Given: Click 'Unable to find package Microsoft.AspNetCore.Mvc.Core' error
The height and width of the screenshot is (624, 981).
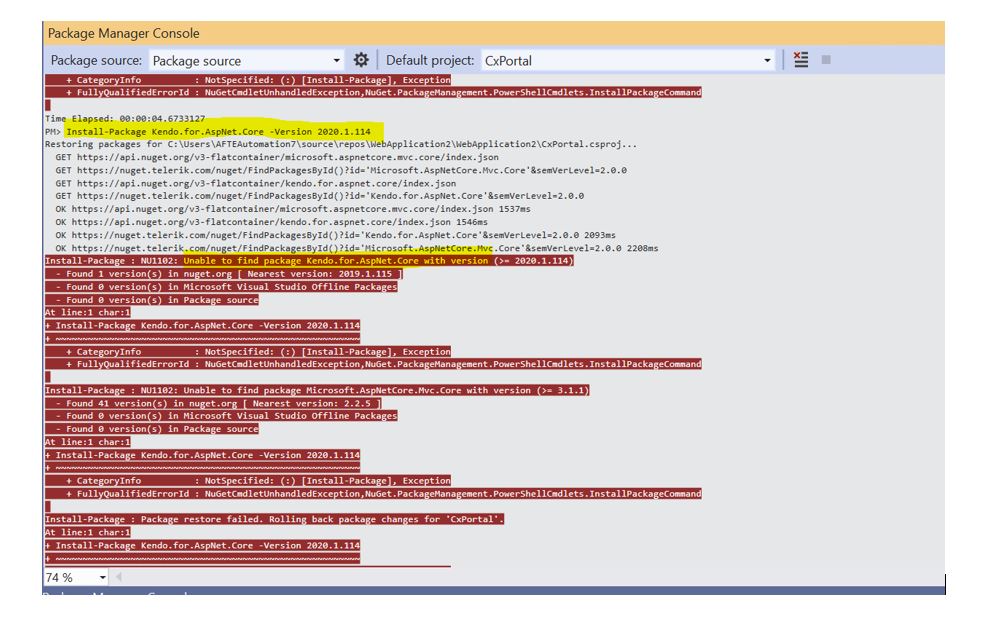Looking at the screenshot, I should pos(317,391).
